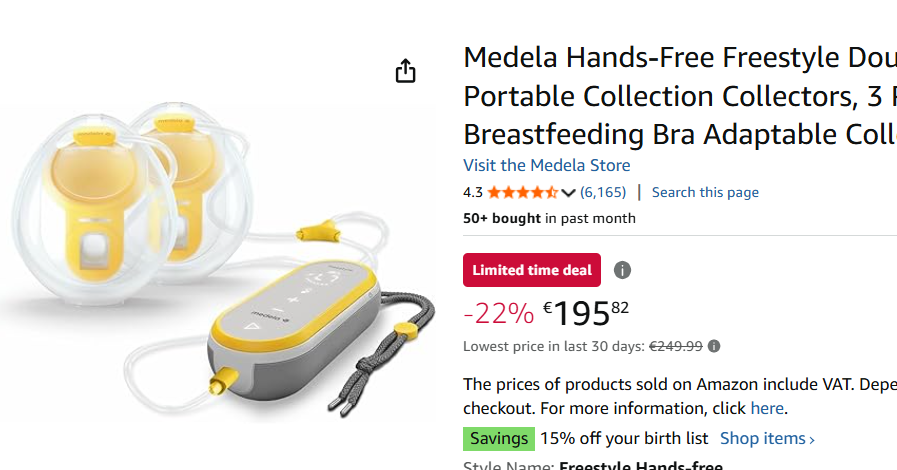This screenshot has width=897, height=470.
Task: Expand the ratings chevron beside the stars
Action: point(568,193)
